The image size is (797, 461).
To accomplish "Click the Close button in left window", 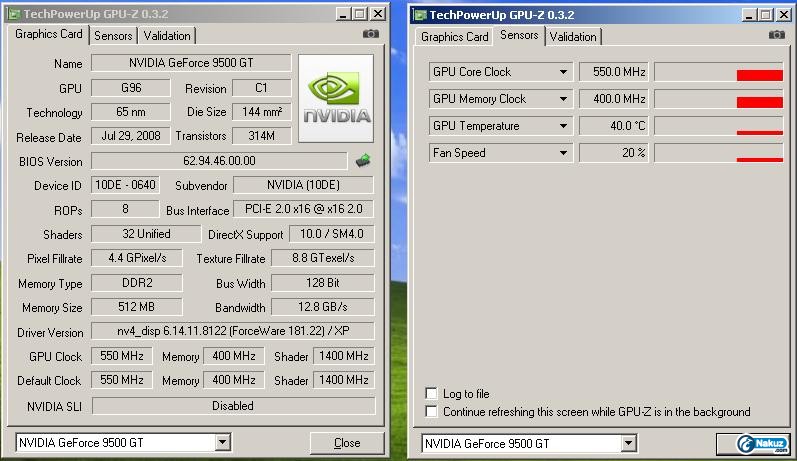I will 347,443.
